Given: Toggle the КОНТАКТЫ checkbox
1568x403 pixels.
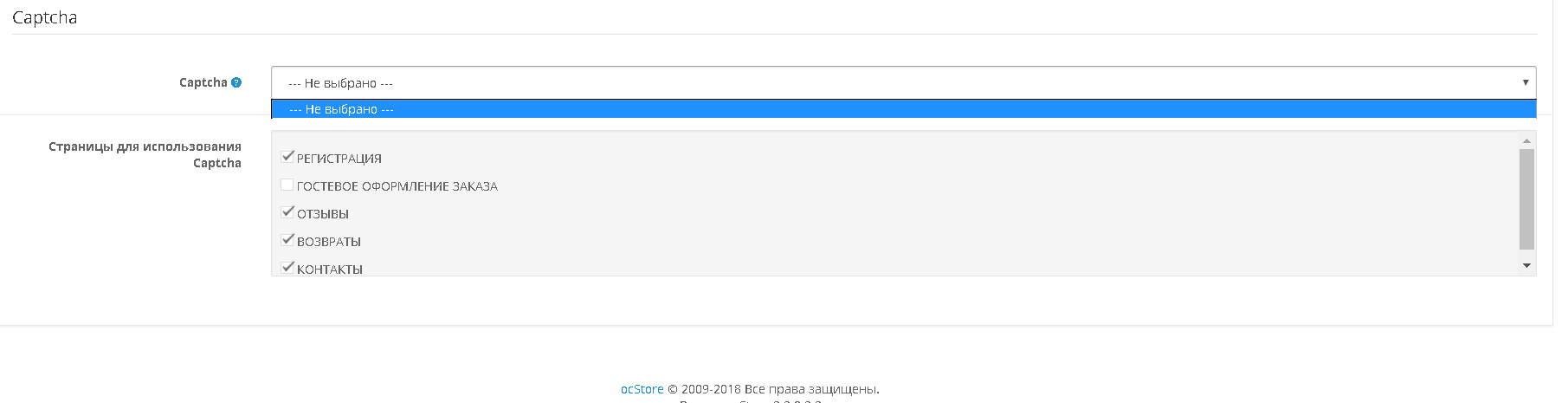Looking at the screenshot, I should click(x=287, y=268).
